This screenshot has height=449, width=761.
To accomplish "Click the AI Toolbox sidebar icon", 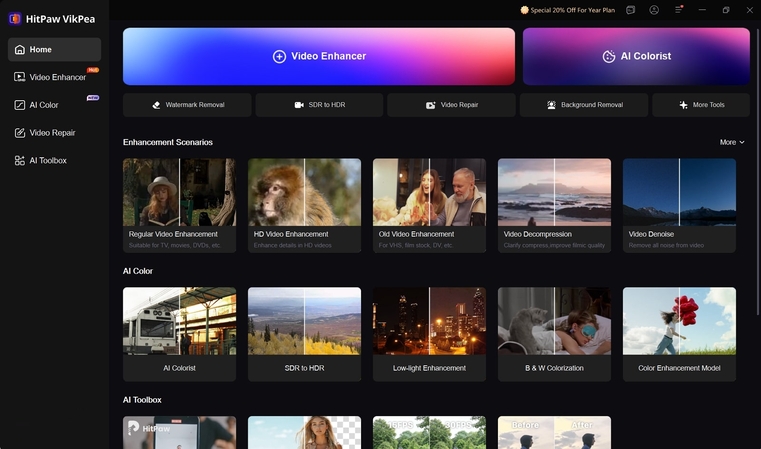I will tap(19, 160).
